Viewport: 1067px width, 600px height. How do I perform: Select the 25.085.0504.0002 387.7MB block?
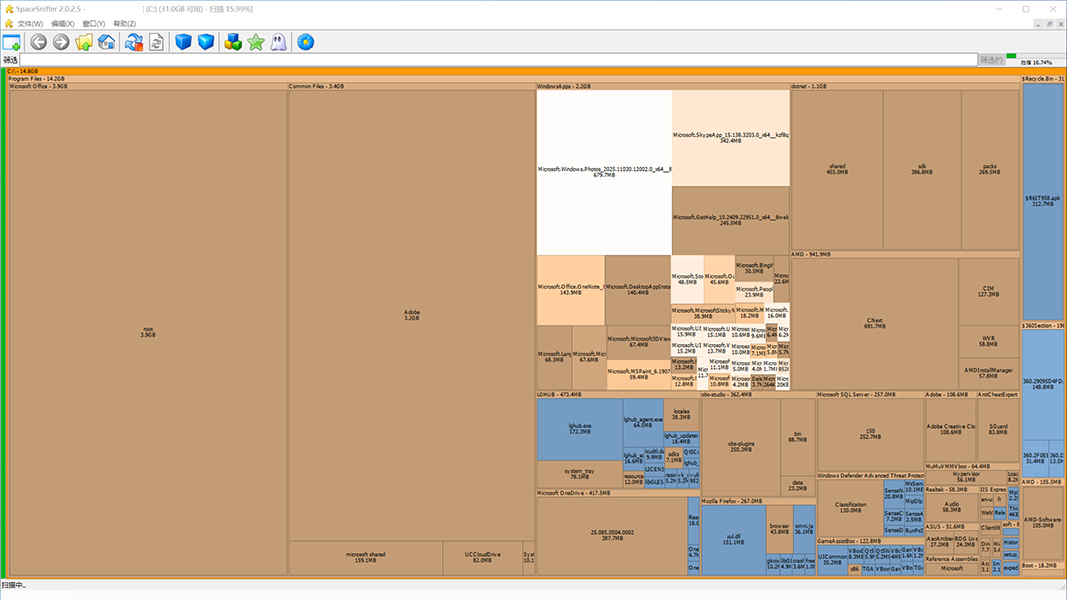[x=612, y=535]
